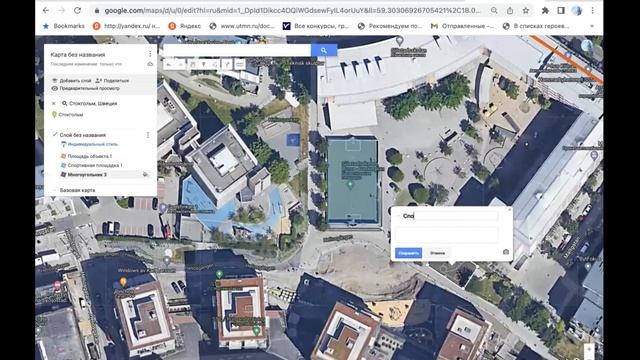Open the Bookmarks folder in the bookmarks bar

(64, 26)
